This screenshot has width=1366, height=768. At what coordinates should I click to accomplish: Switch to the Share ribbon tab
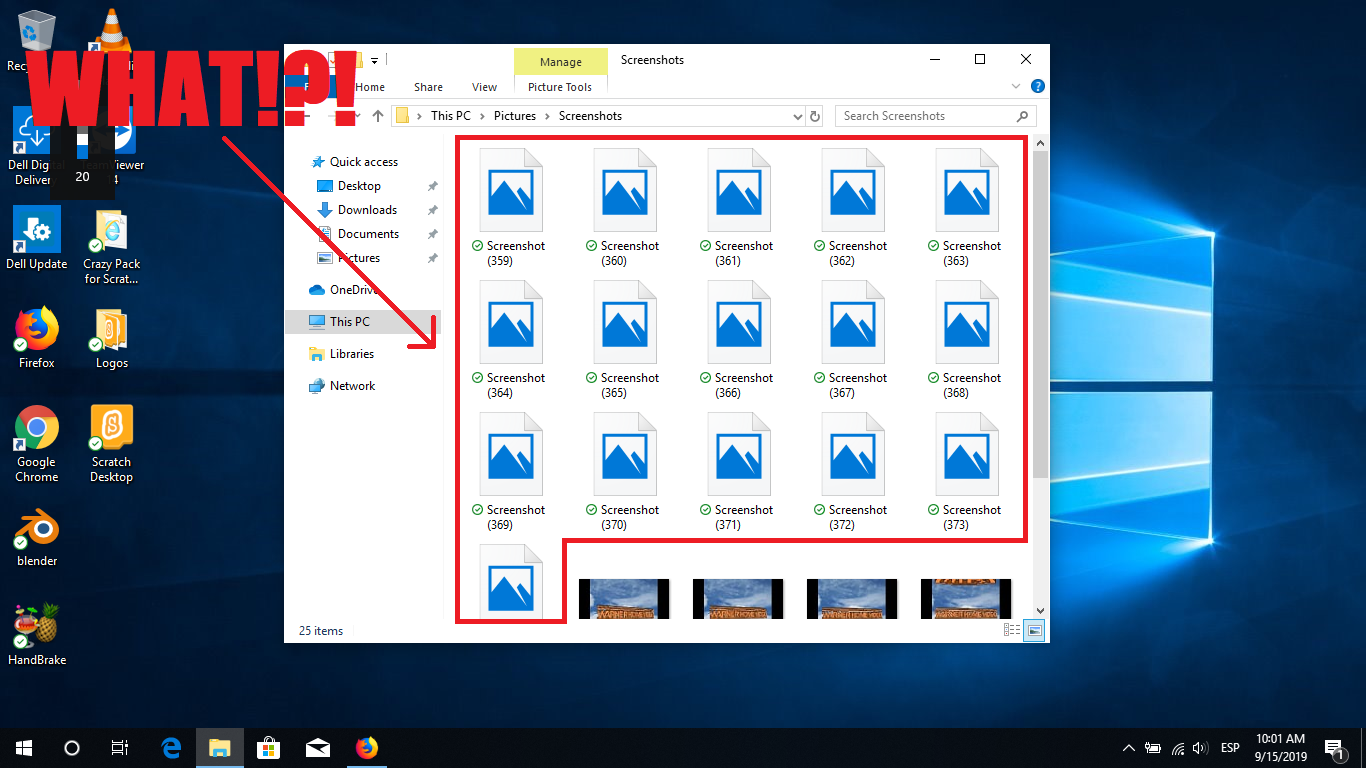click(x=428, y=87)
